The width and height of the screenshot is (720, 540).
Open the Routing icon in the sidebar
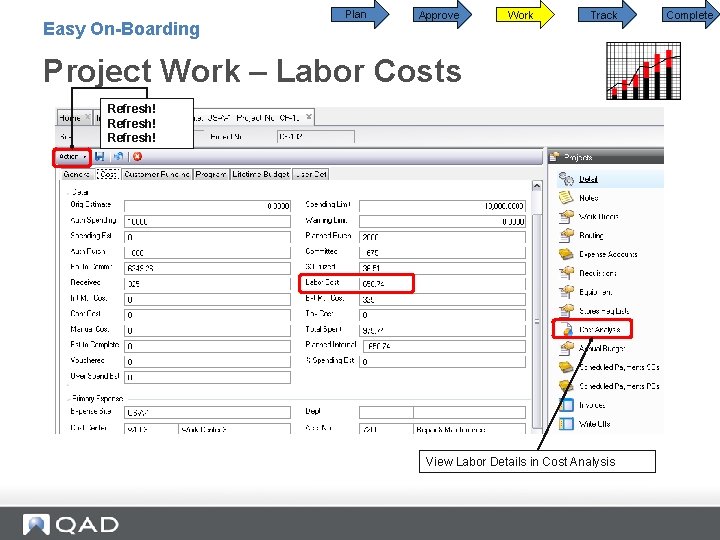point(566,235)
